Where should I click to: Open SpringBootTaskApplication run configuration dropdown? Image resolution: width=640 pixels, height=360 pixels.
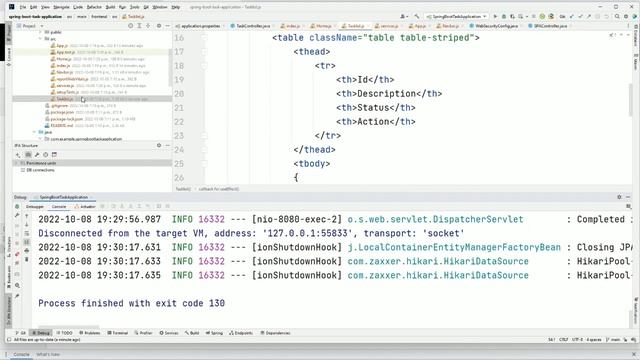[x=456, y=16]
